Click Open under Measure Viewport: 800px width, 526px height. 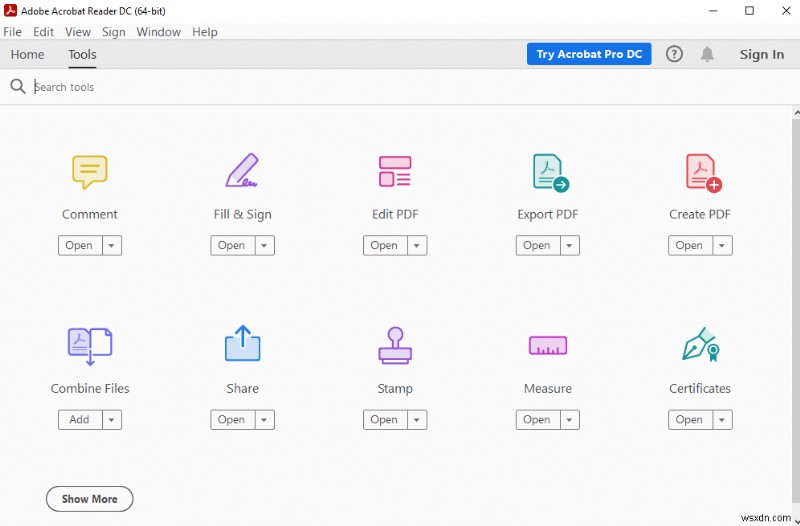[x=538, y=420]
